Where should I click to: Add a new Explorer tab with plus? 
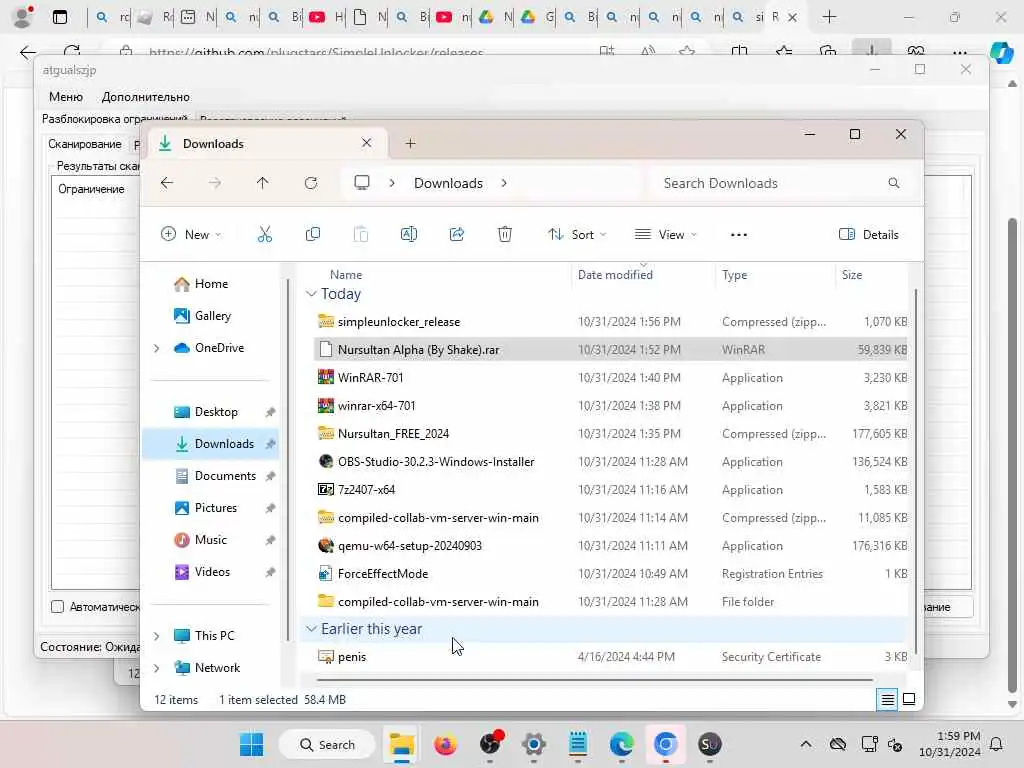pos(410,143)
